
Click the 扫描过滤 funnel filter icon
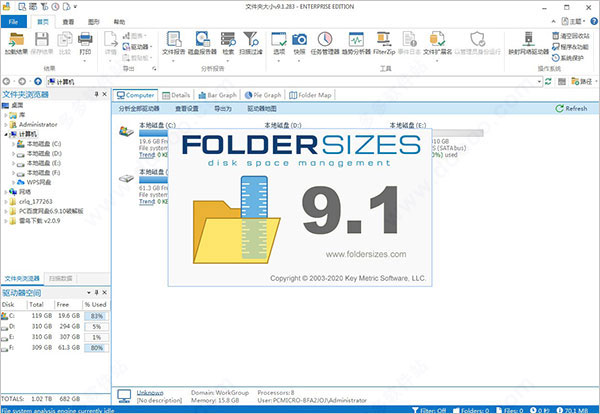click(251, 39)
